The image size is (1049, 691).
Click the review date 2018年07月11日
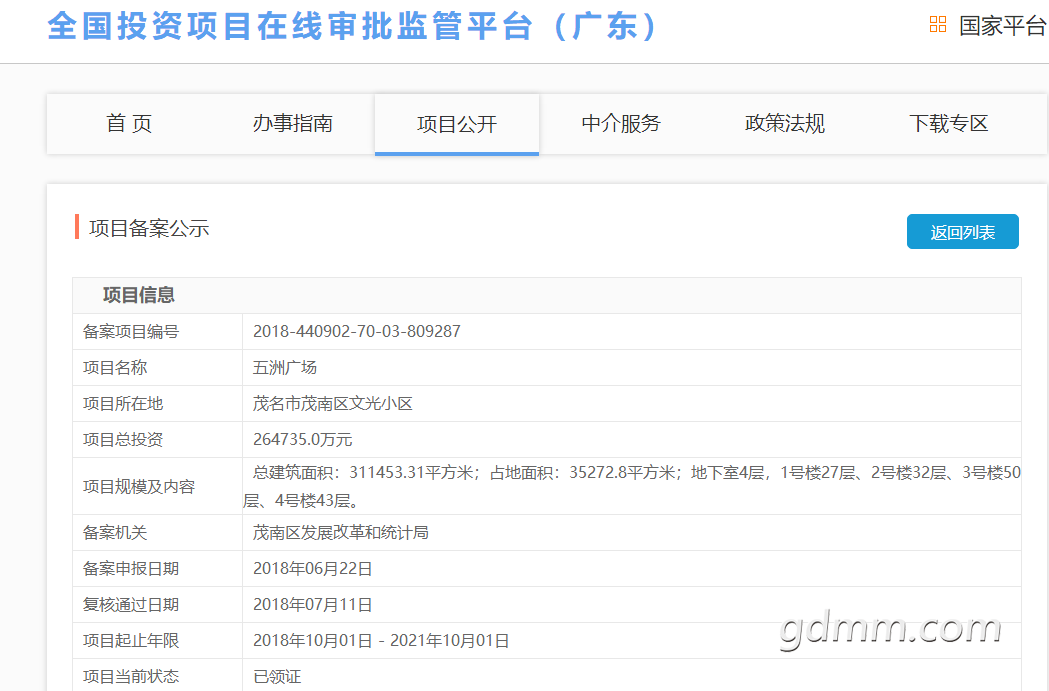click(x=312, y=605)
